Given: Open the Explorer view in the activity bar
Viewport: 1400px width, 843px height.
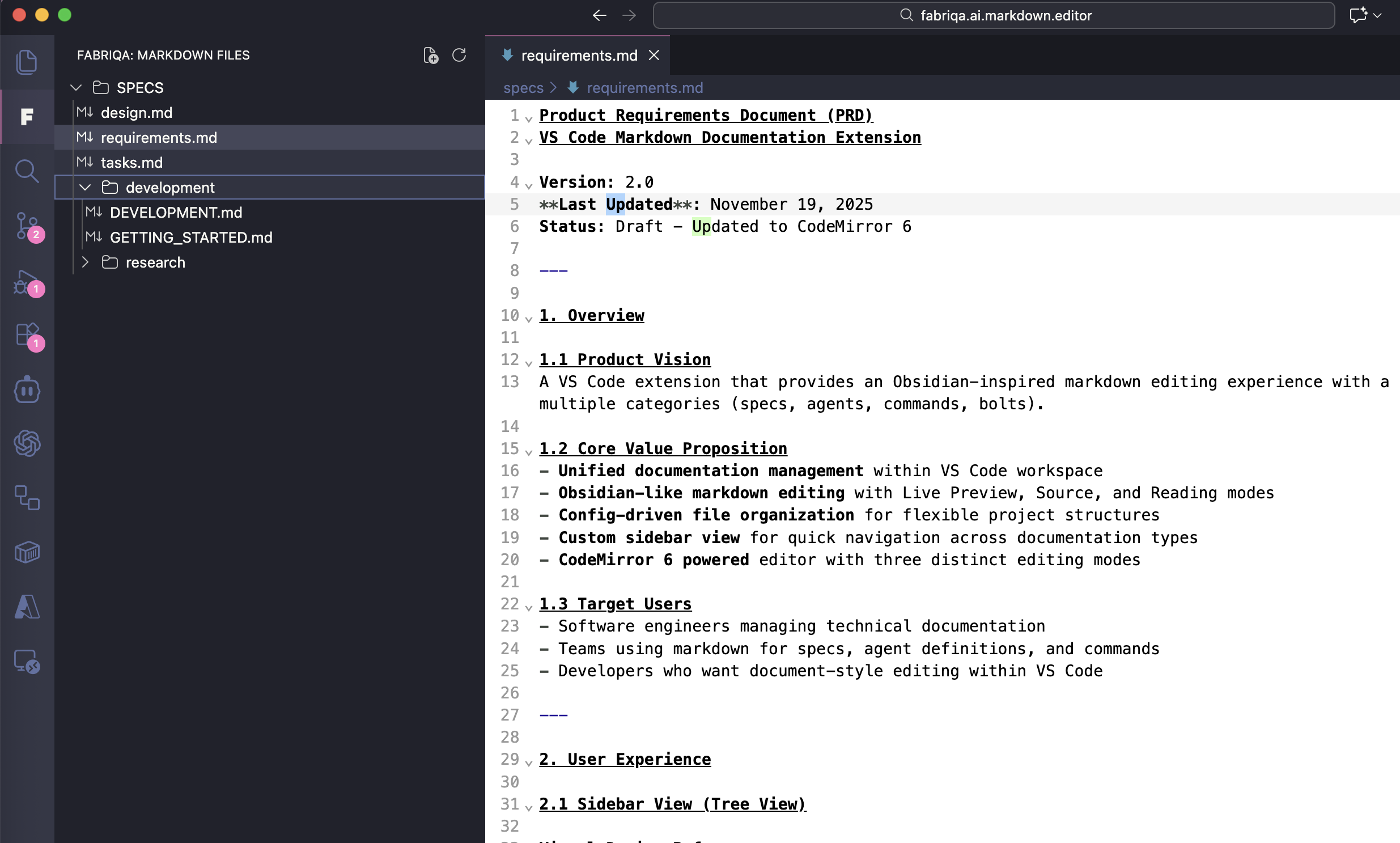Looking at the screenshot, I should [27, 61].
